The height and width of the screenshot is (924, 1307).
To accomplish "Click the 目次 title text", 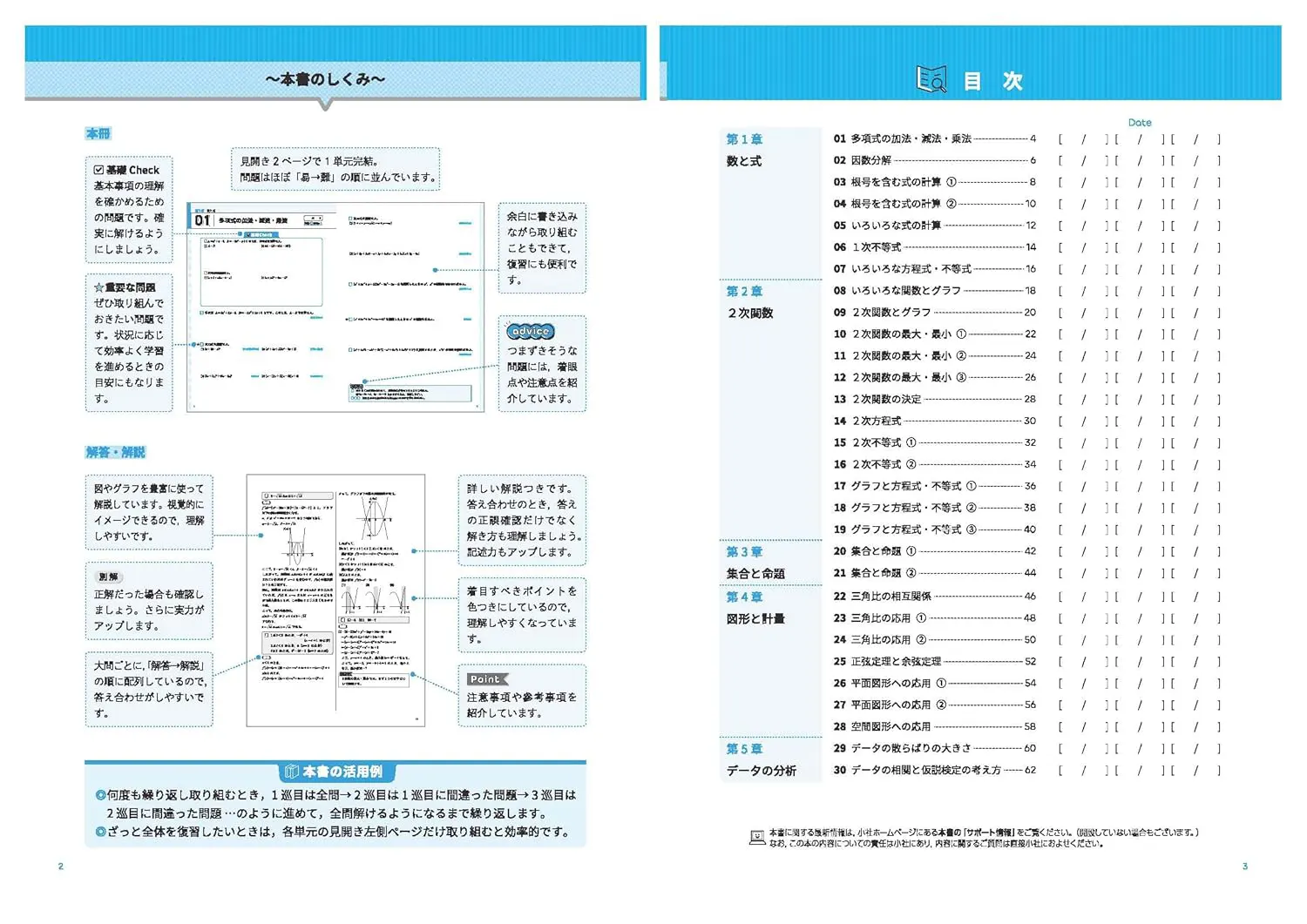I will [992, 81].
